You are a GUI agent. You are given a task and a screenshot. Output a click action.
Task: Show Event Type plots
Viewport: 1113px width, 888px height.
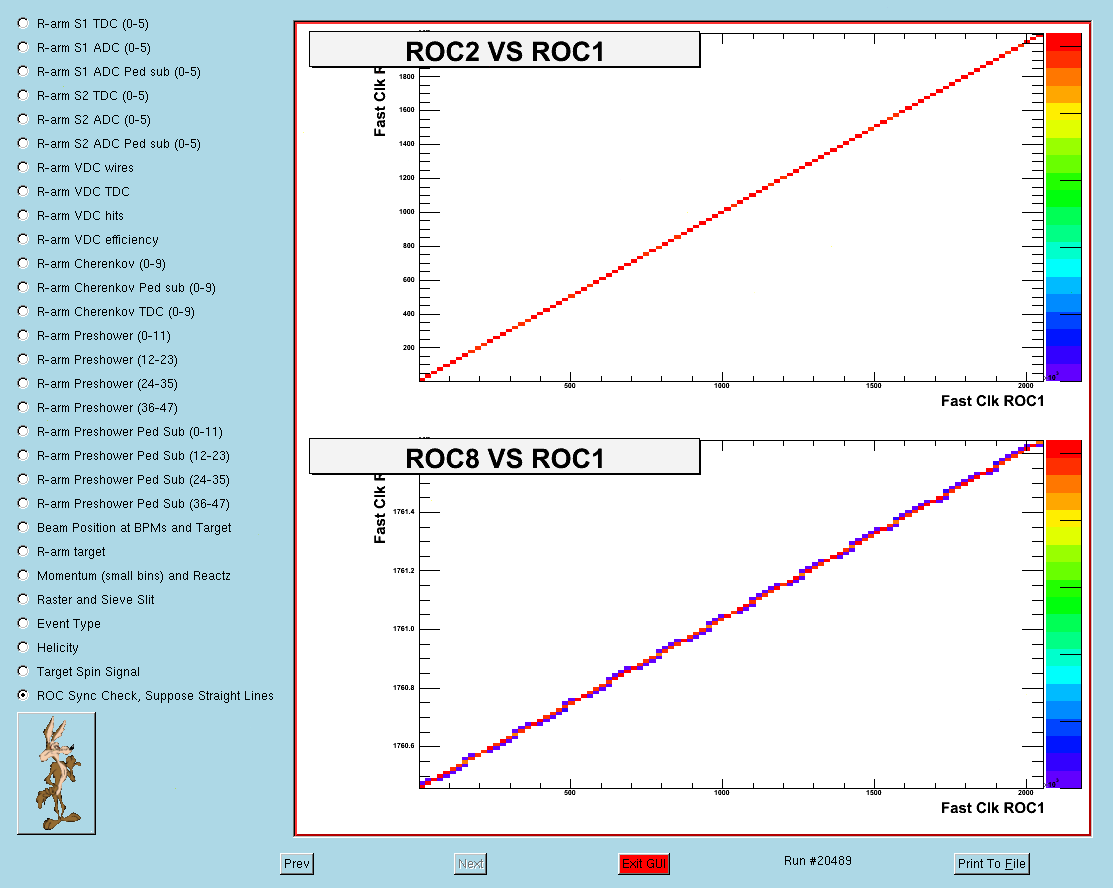pos(23,623)
